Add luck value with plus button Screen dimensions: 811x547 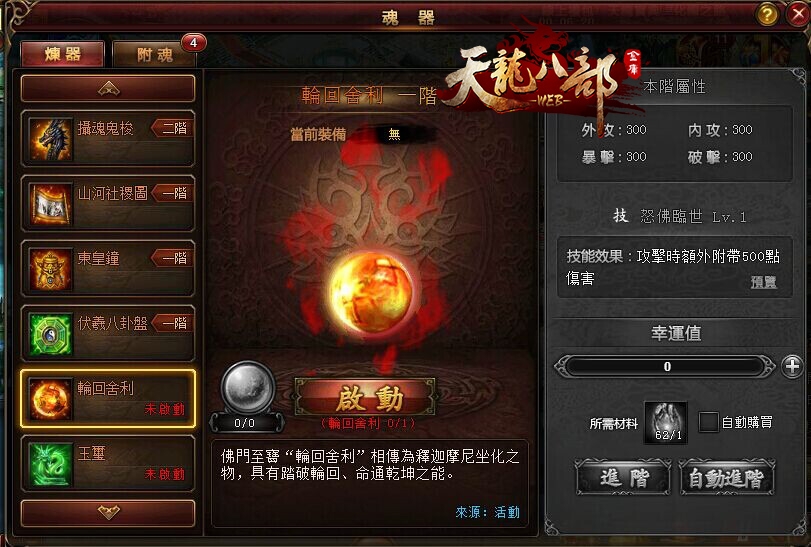(792, 367)
